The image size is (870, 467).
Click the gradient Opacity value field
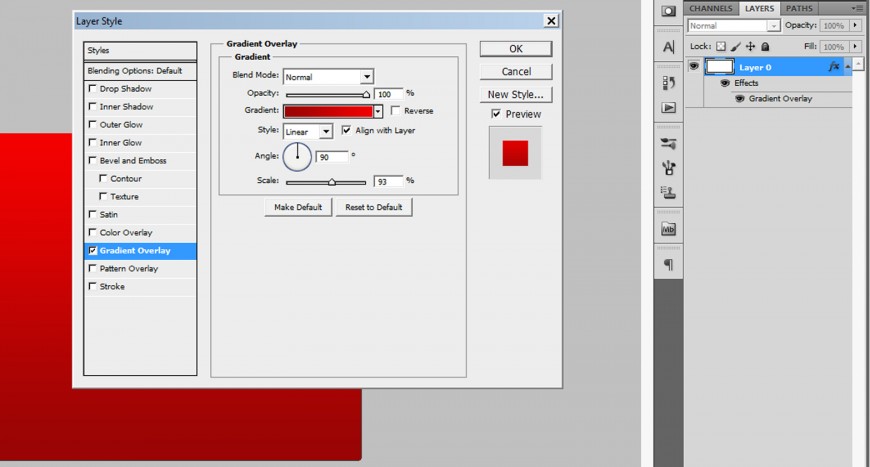[388, 94]
